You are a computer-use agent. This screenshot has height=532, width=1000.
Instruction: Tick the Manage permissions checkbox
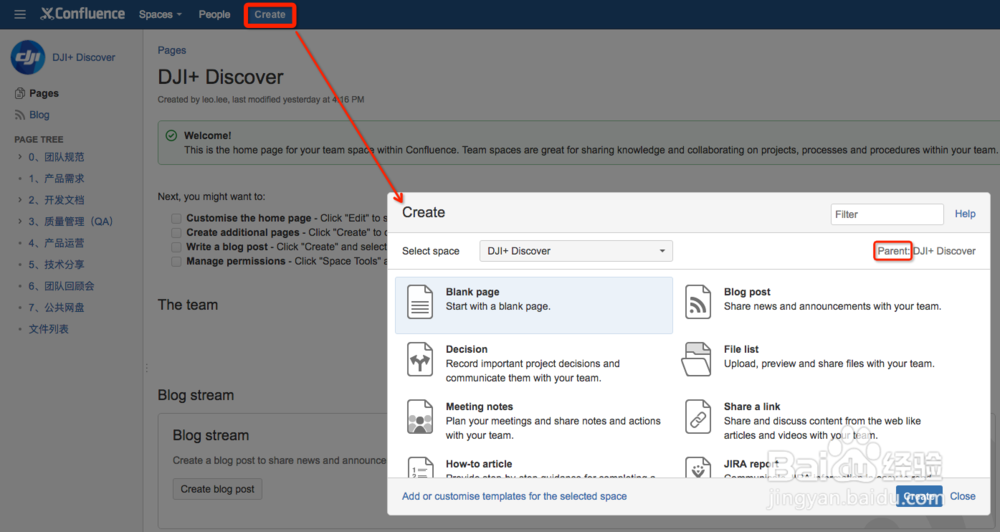pos(176,262)
